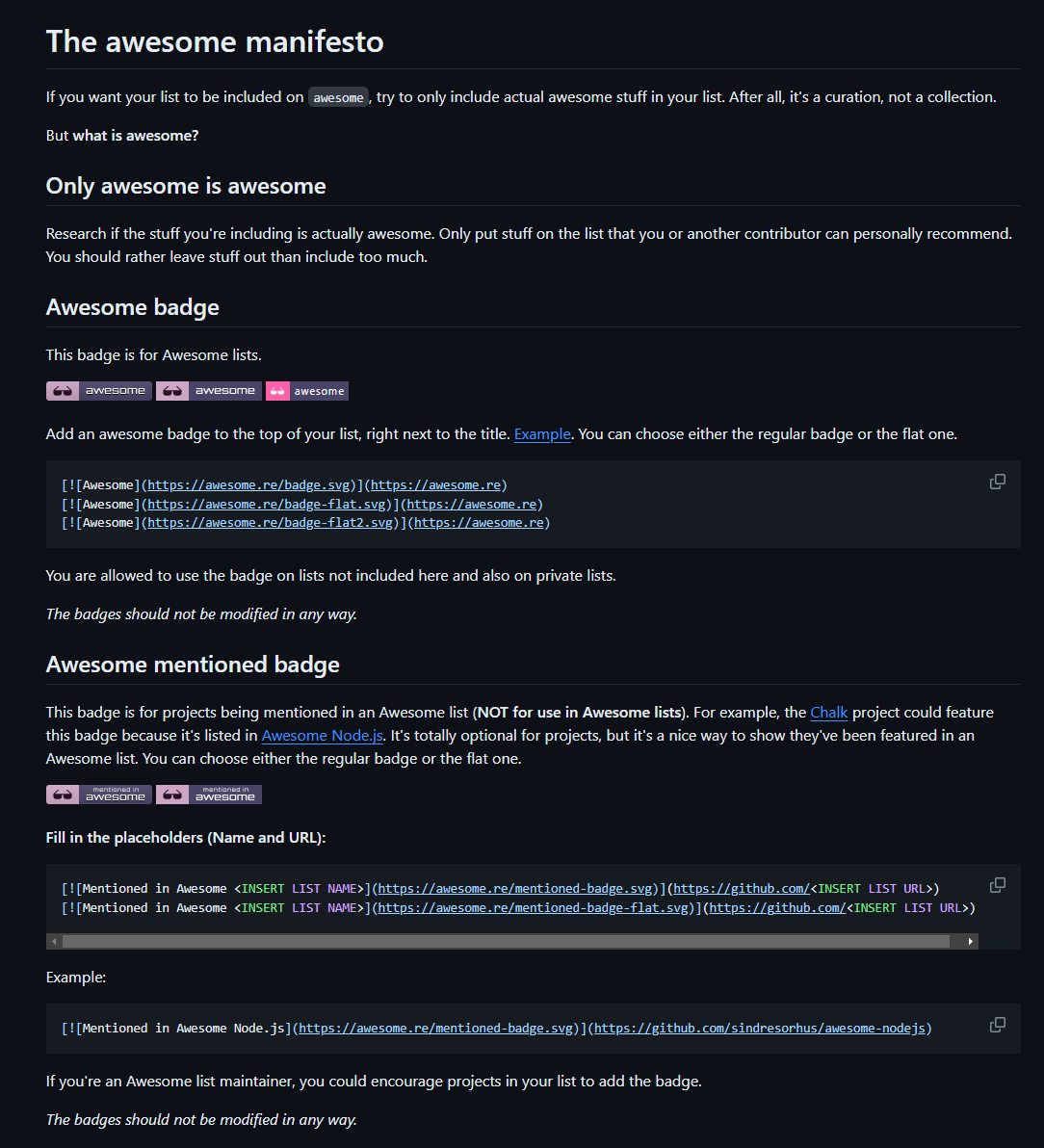Open the sindresorhus/awesome-nodejs GitHub URL
This screenshot has height=1148, width=1044.
point(759,1029)
